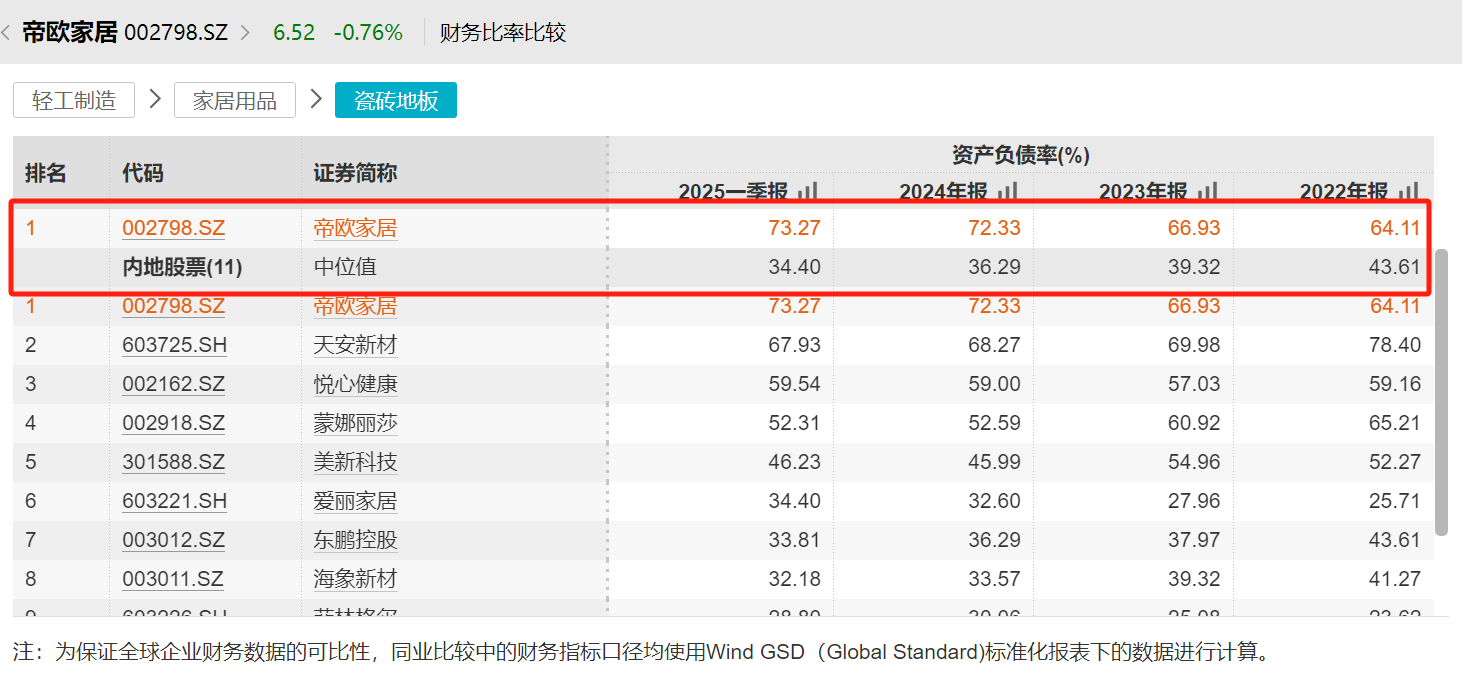Open stock code link 003012.SZ
Image resolution: width=1462 pixels, height=681 pixels.
[173, 540]
